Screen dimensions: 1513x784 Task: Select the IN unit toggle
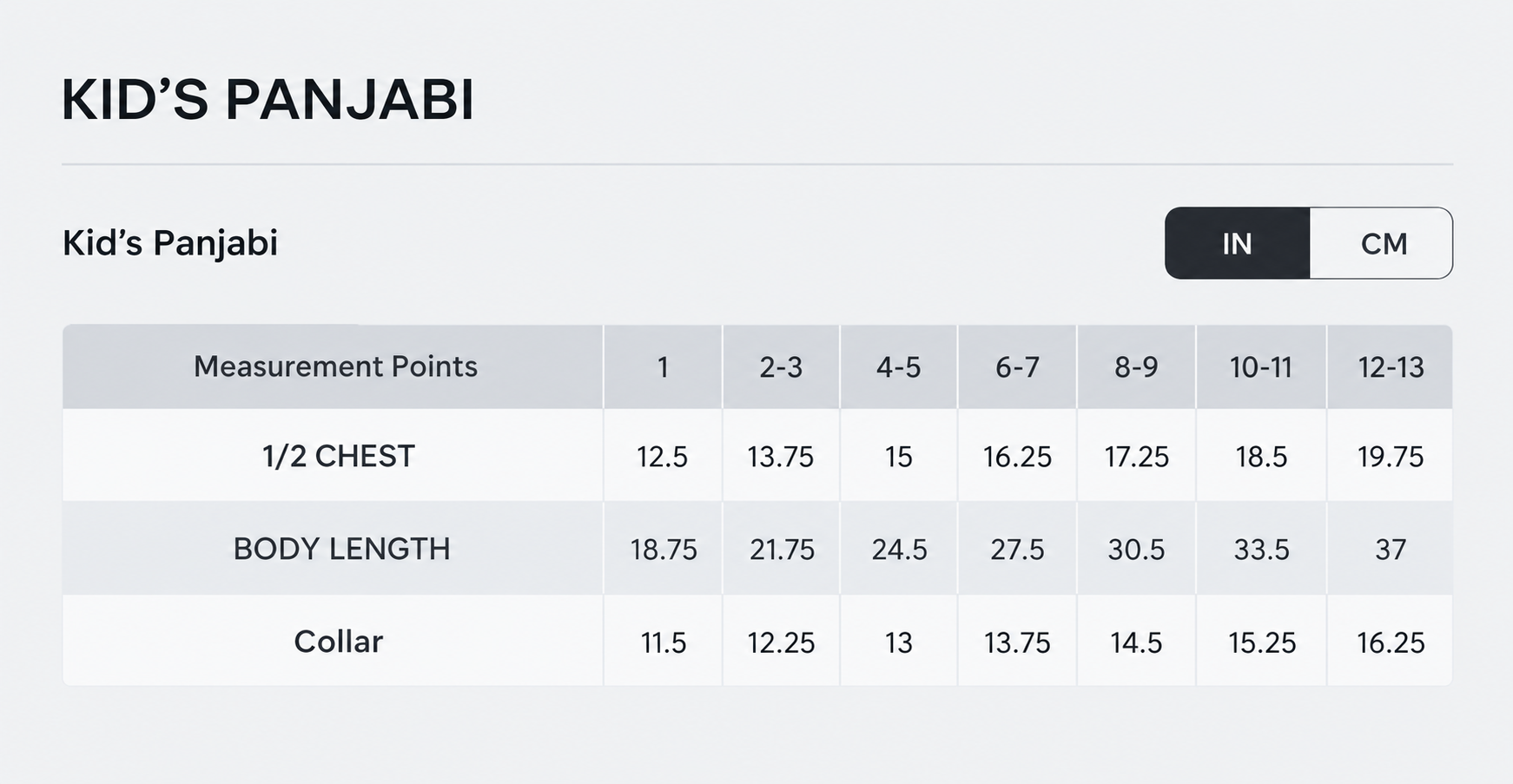click(1237, 243)
